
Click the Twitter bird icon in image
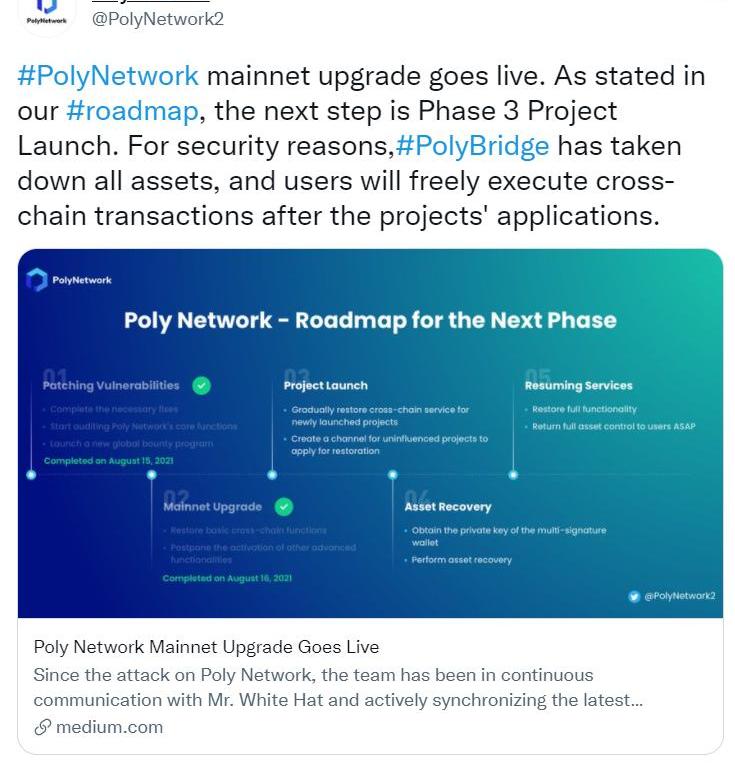tap(633, 596)
